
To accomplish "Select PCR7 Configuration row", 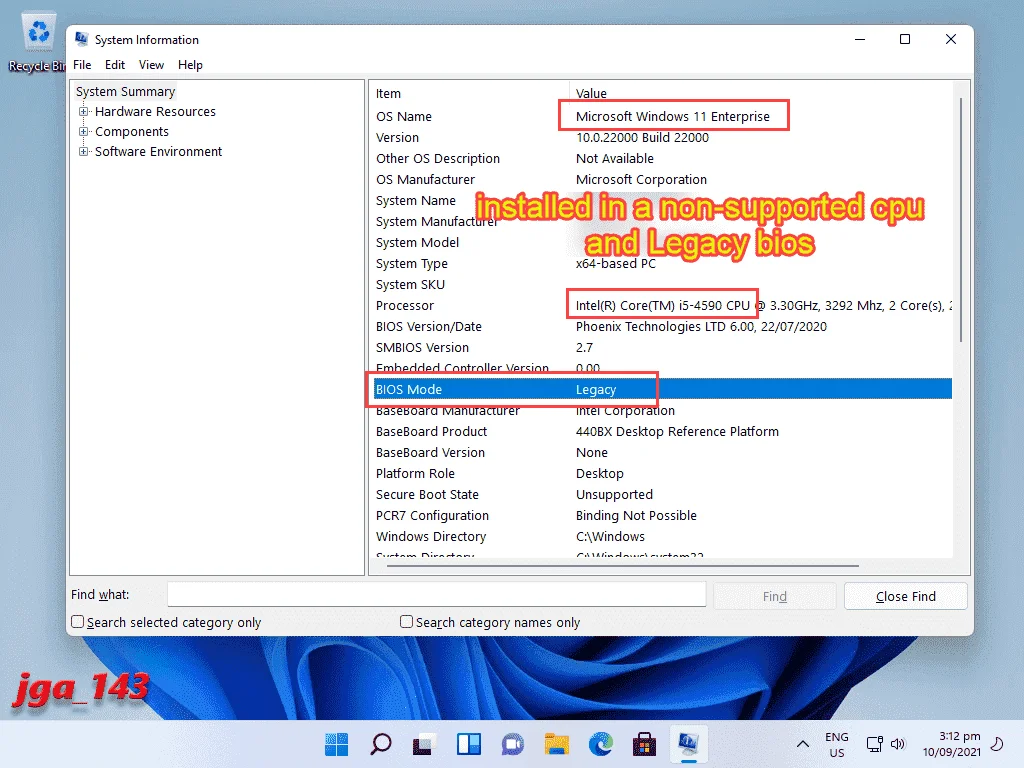I will click(661, 515).
